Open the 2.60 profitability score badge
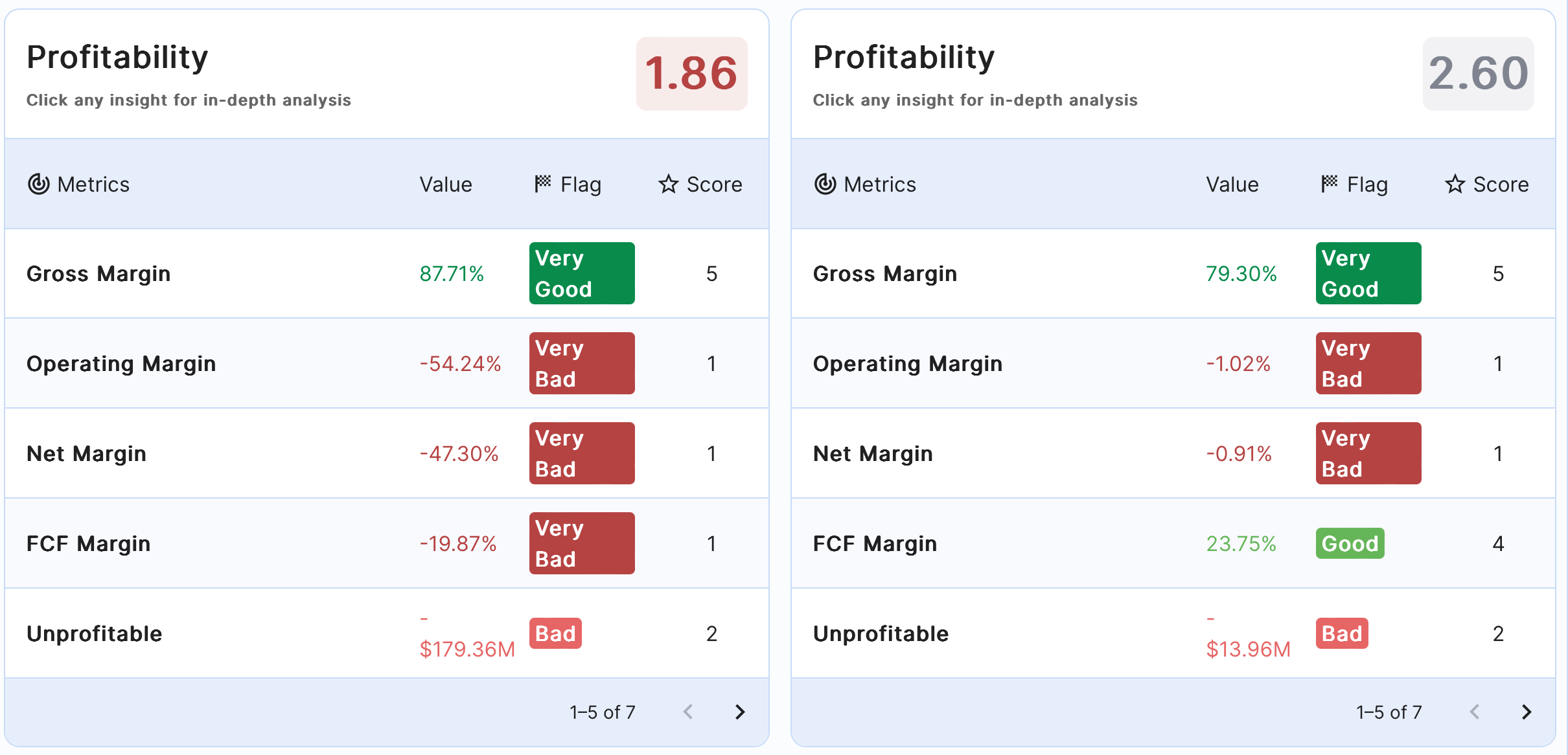 point(1478,73)
